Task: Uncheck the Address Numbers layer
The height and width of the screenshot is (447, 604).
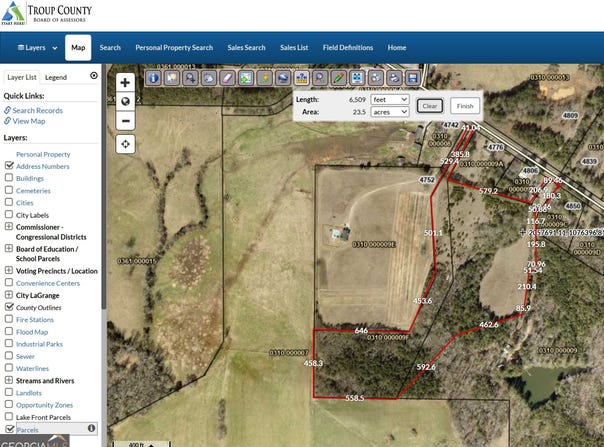Action: (x=9, y=165)
